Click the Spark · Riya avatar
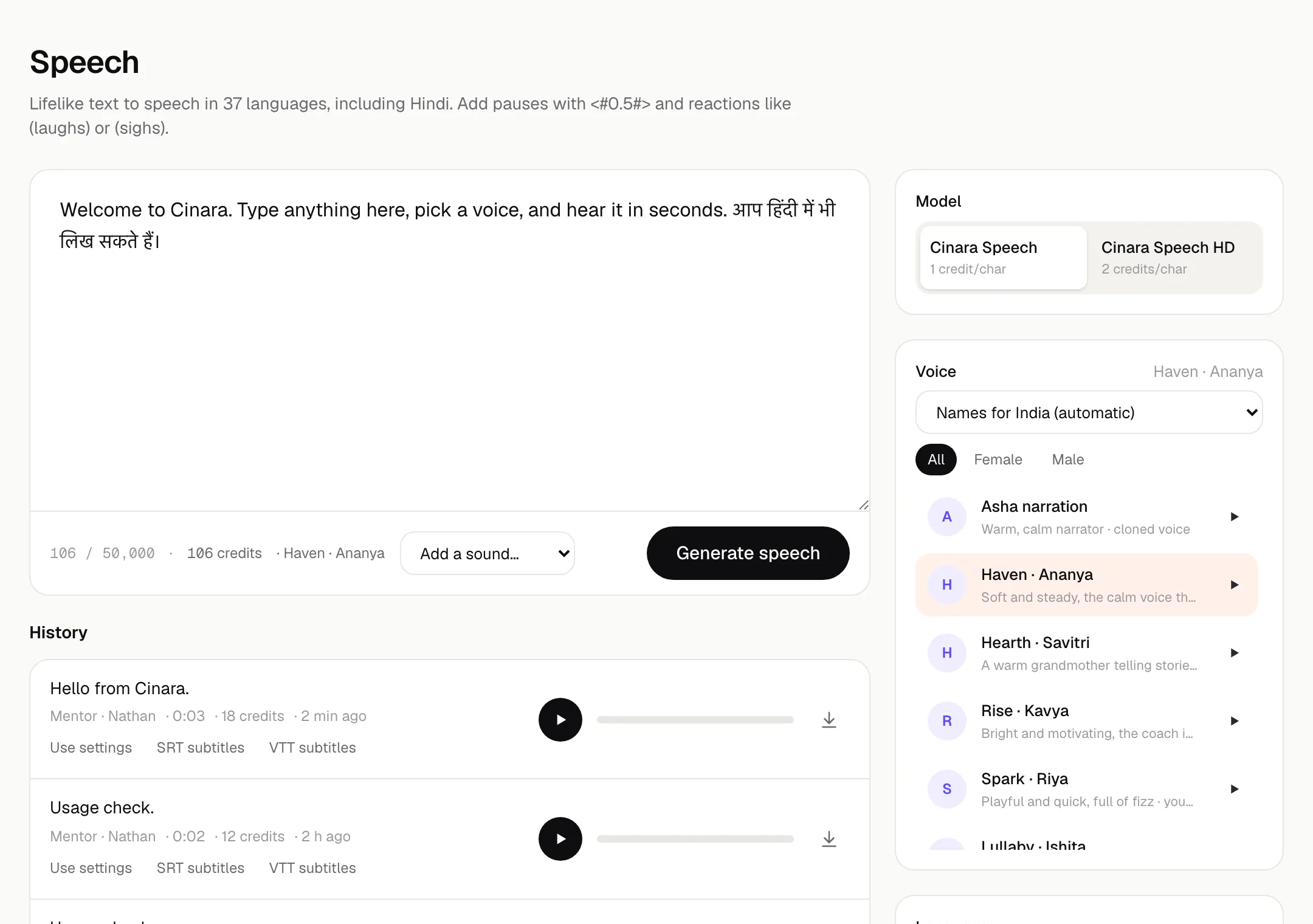The image size is (1313, 924). 947,789
